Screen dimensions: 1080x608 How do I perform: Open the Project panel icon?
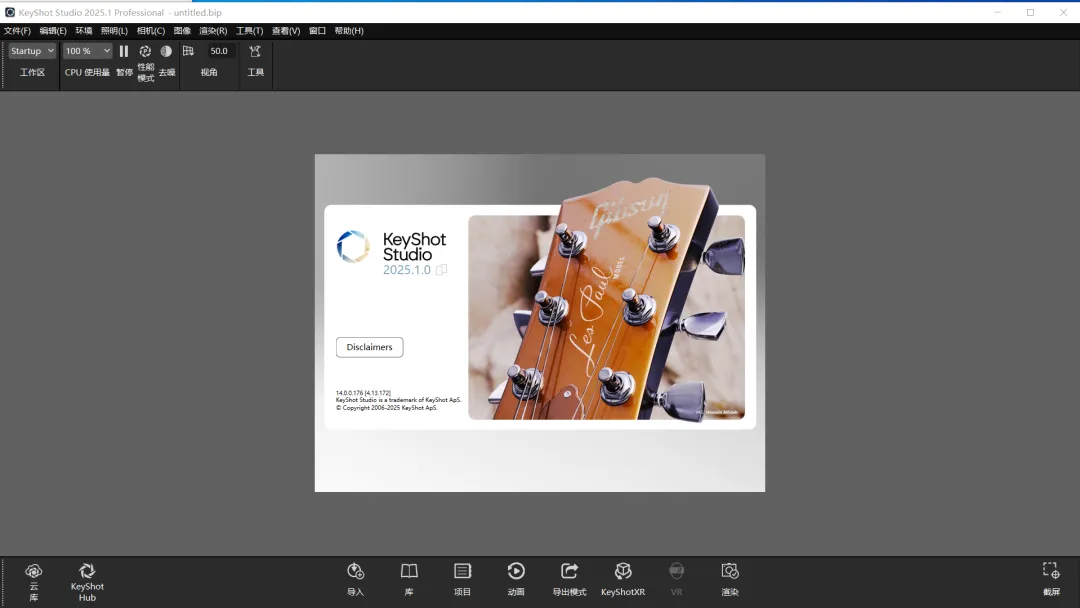(462, 571)
